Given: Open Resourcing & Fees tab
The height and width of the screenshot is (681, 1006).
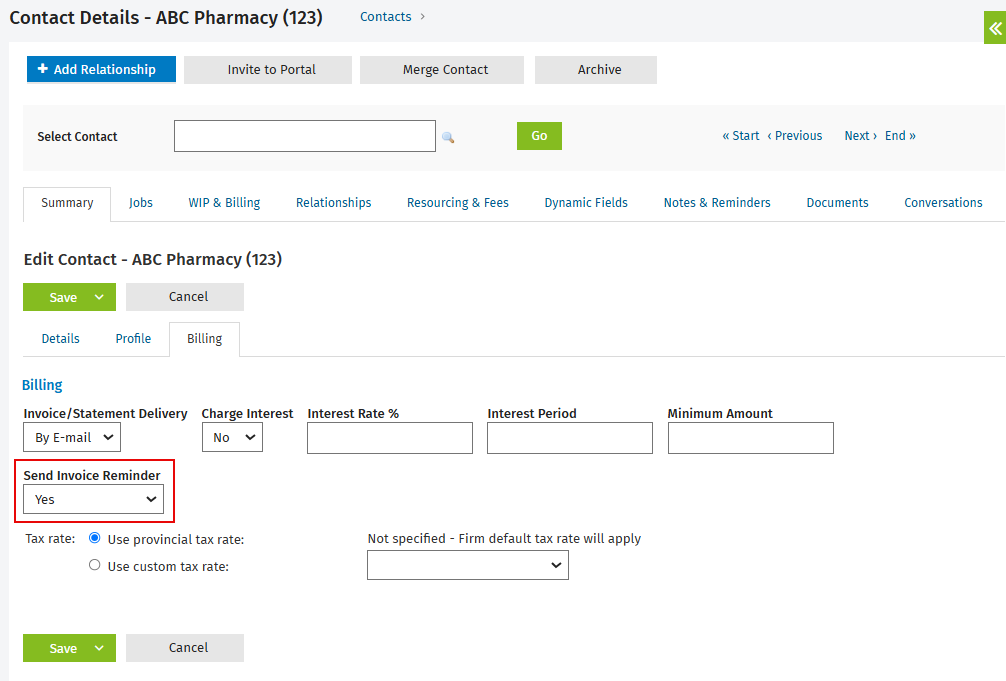Looking at the screenshot, I should point(457,203).
